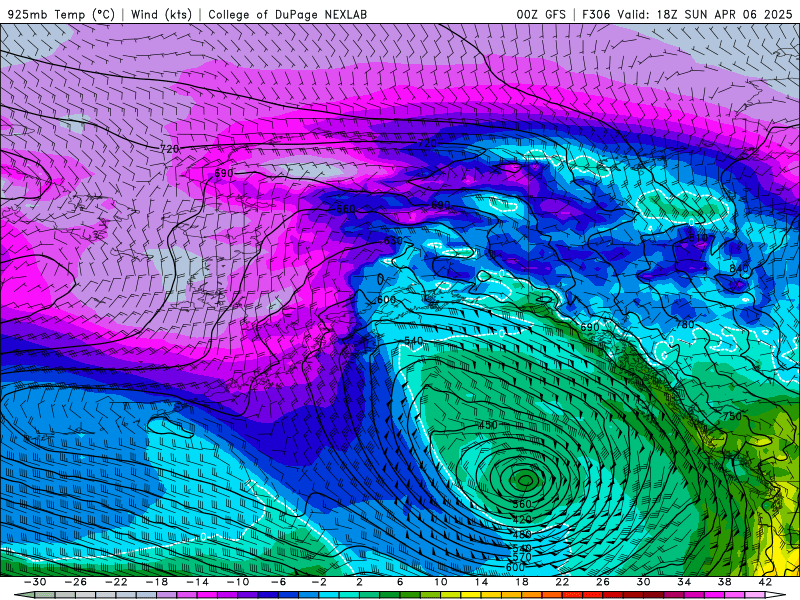
Task: Click the 840 contour label
Action: 738,268
